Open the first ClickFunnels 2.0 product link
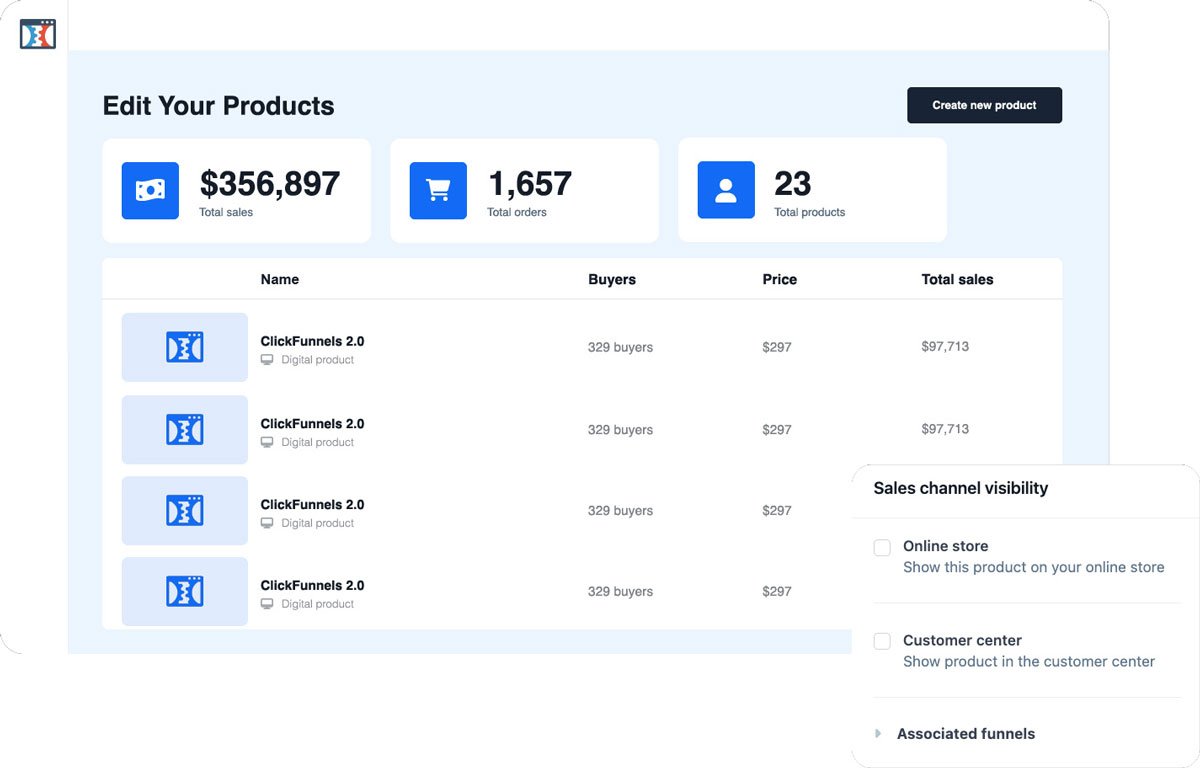The image size is (1200, 768). 311,341
